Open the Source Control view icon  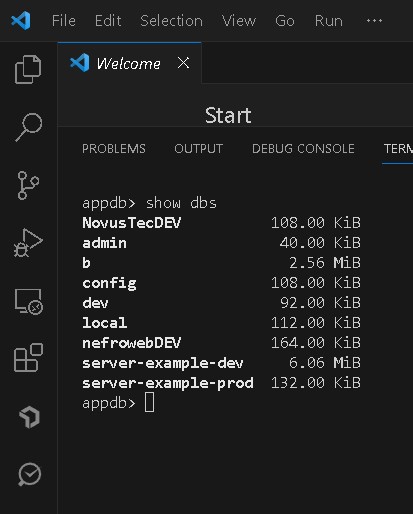coord(28,185)
